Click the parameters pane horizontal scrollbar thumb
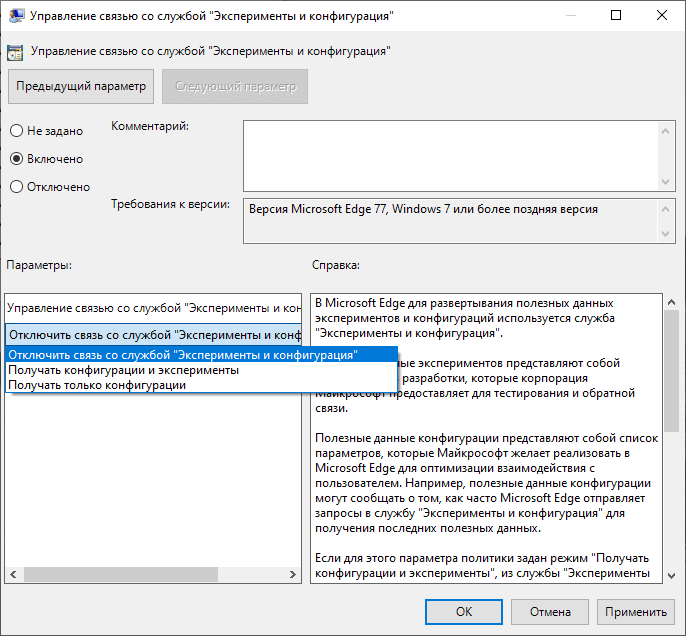686x636 pixels. [x=121, y=574]
